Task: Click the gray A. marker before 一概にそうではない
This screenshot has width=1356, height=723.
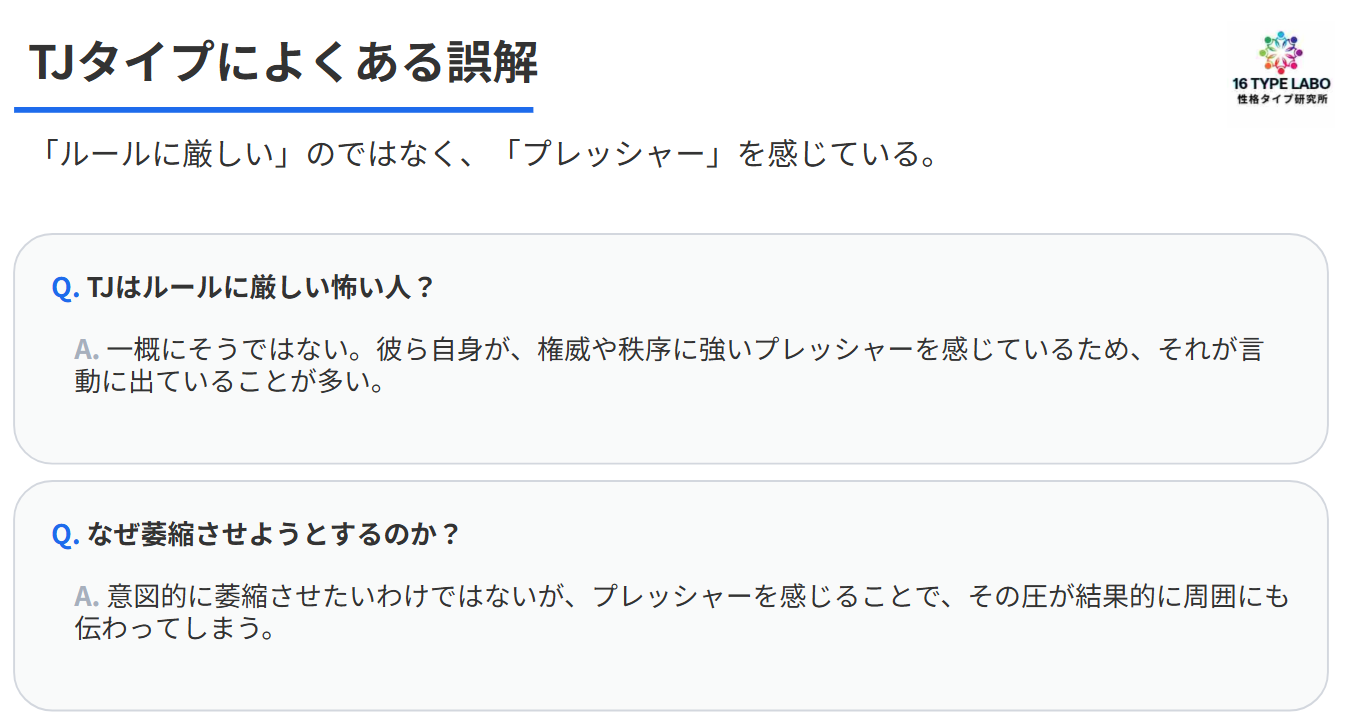Action: [x=87, y=349]
